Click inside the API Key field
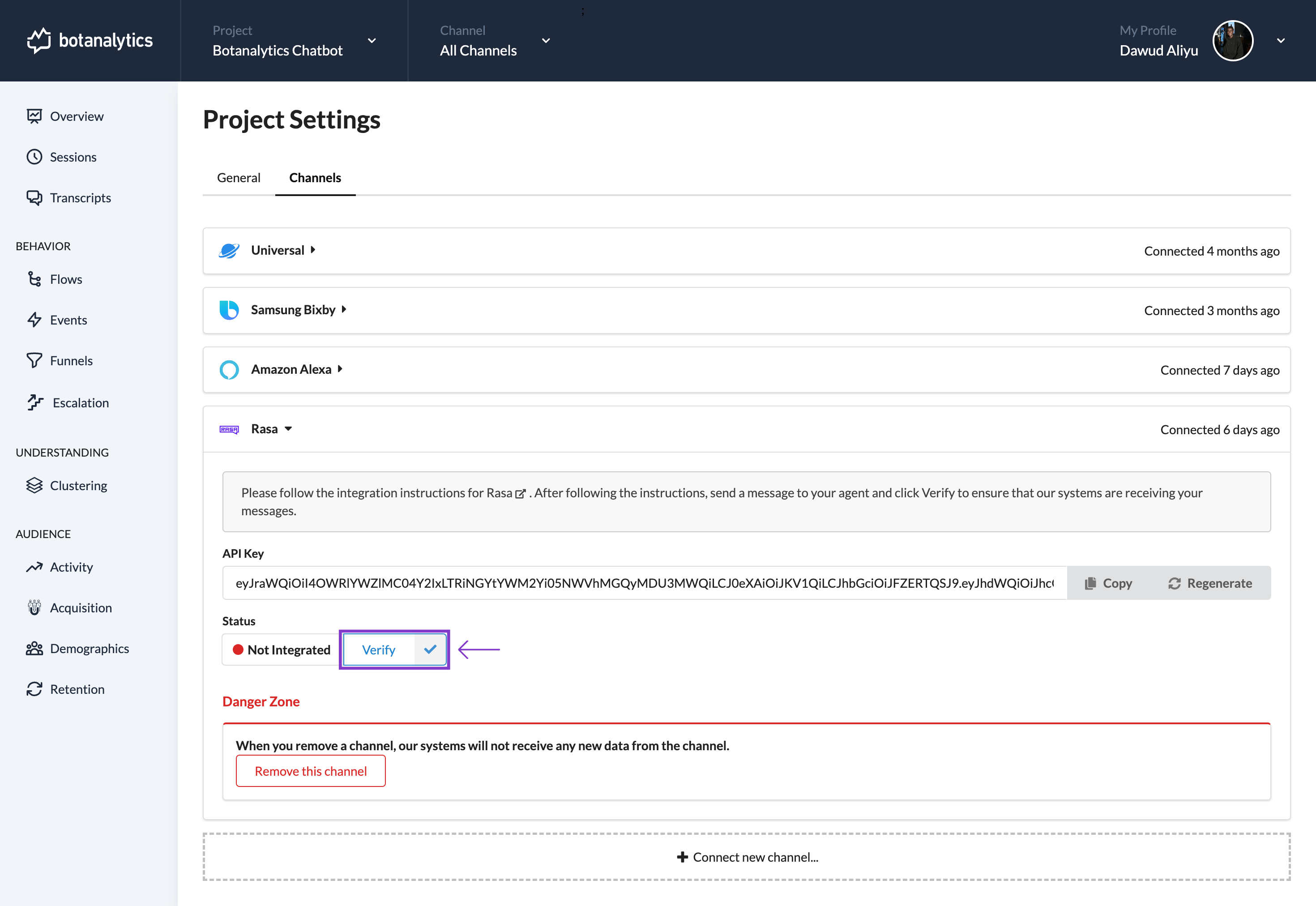The height and width of the screenshot is (906, 1316). coord(645,583)
